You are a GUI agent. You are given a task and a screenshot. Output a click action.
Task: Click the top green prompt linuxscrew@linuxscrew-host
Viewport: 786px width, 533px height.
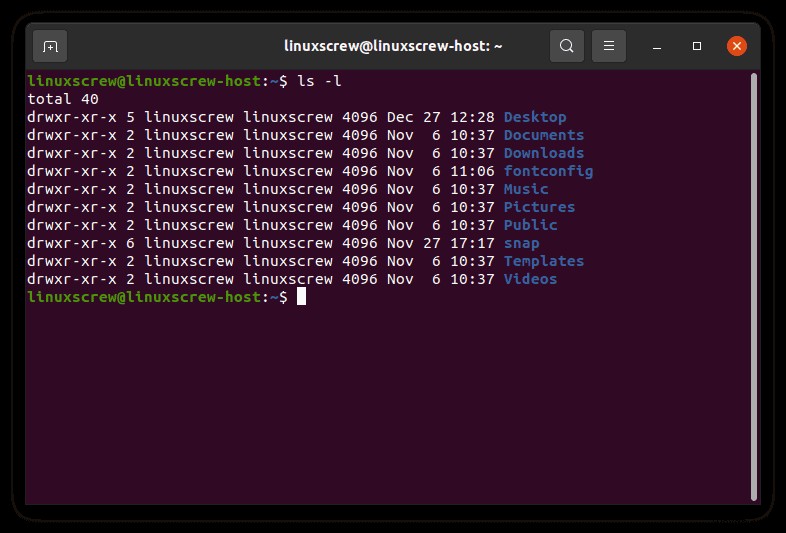[x=144, y=81]
